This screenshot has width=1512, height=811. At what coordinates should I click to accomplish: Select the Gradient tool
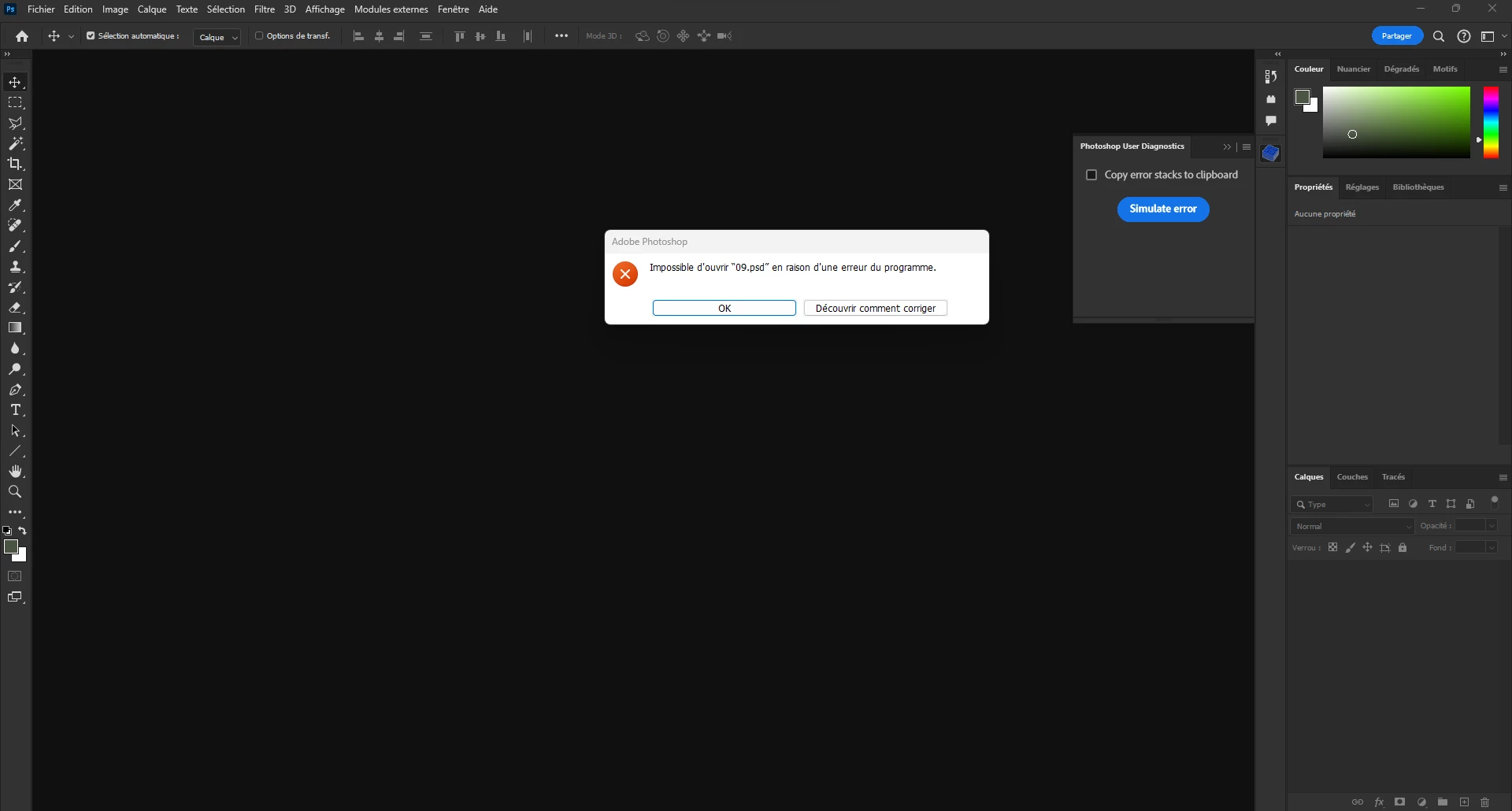point(15,328)
